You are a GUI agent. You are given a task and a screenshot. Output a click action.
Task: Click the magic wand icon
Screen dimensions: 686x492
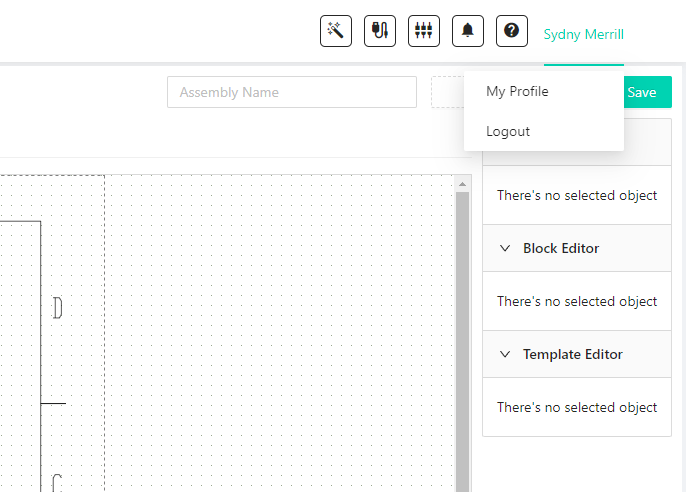336,31
